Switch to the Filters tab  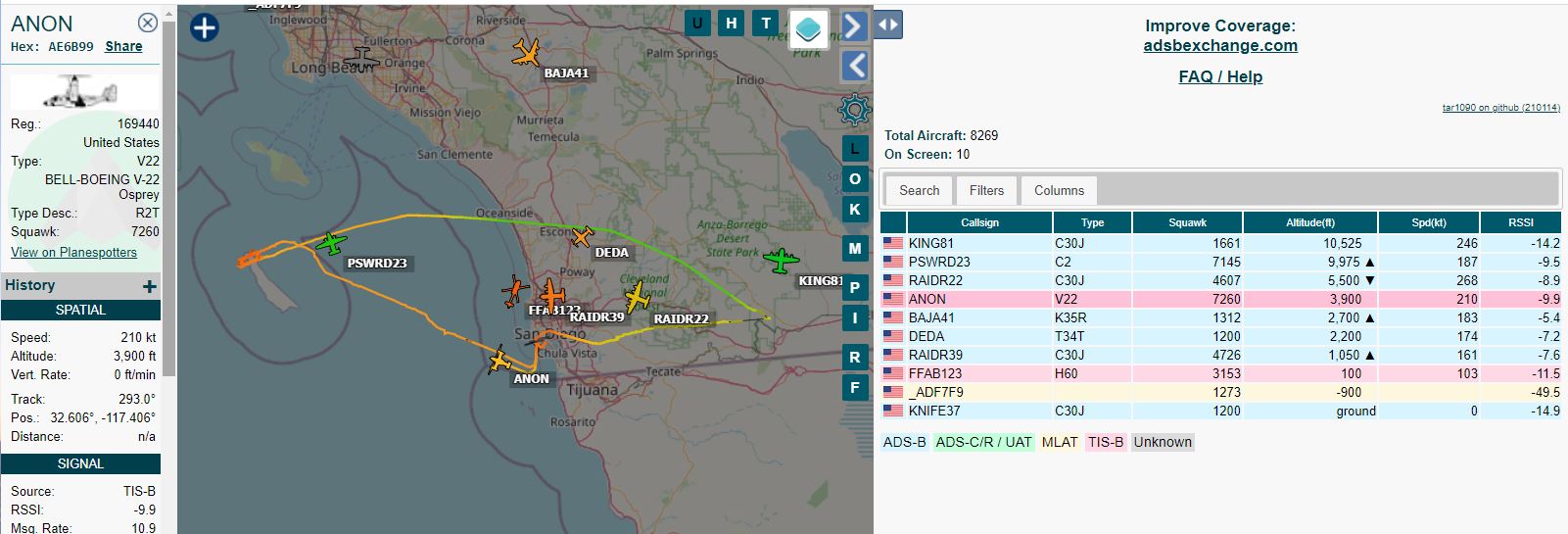coord(986,190)
